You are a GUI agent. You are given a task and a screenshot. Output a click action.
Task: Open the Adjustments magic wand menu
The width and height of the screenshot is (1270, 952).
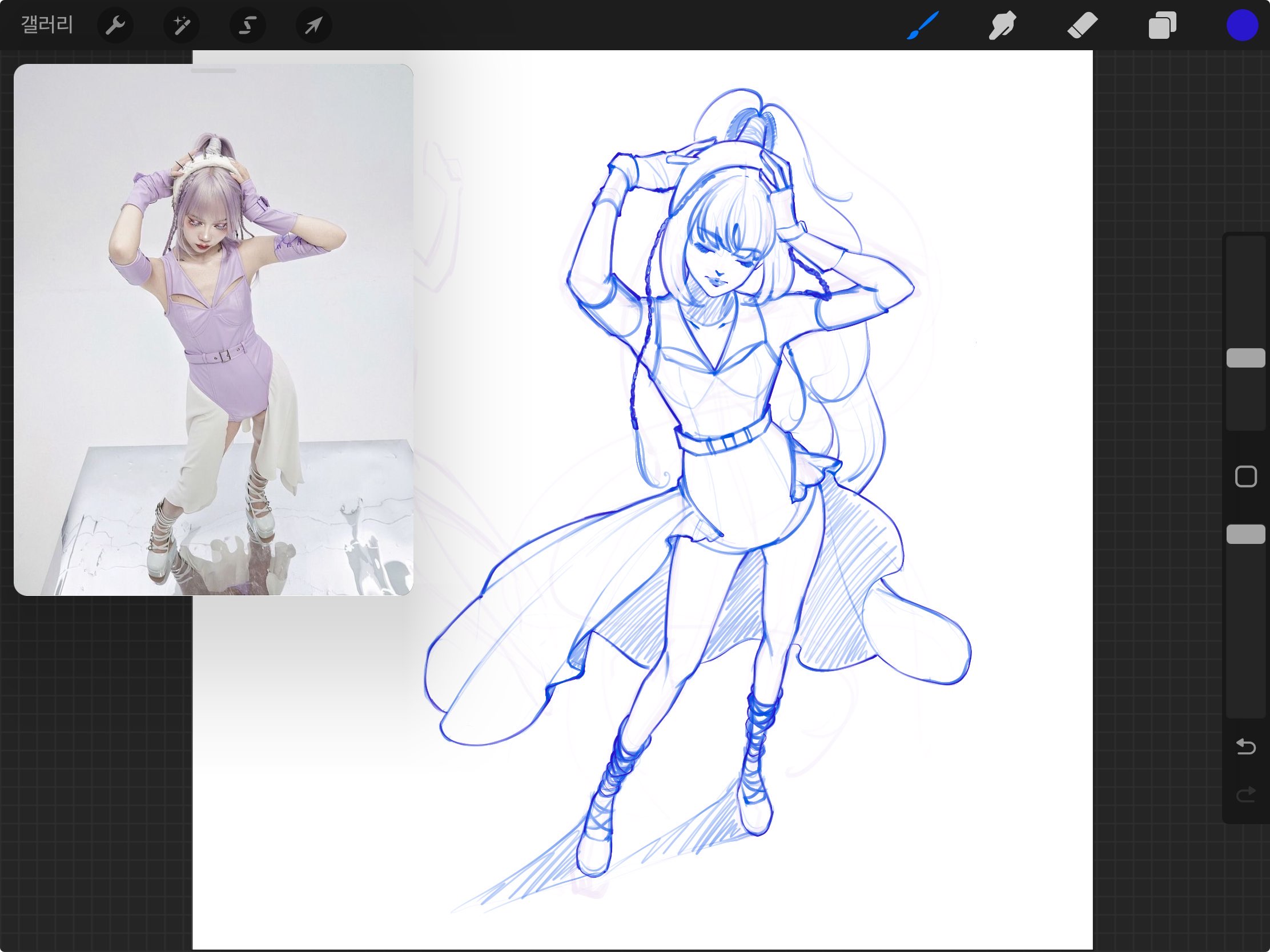pyautogui.click(x=182, y=25)
